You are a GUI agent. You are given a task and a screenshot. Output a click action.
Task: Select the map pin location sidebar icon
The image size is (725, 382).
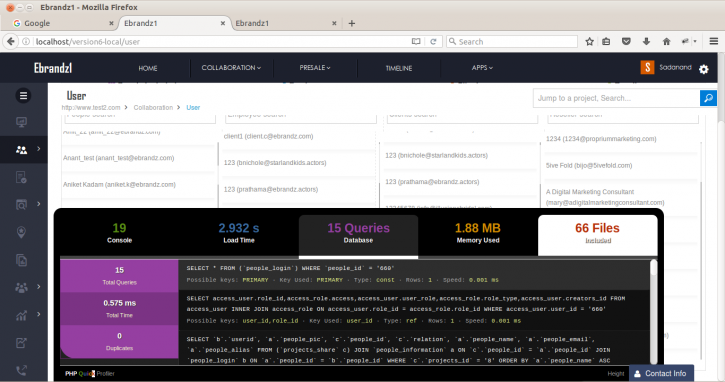(21, 232)
